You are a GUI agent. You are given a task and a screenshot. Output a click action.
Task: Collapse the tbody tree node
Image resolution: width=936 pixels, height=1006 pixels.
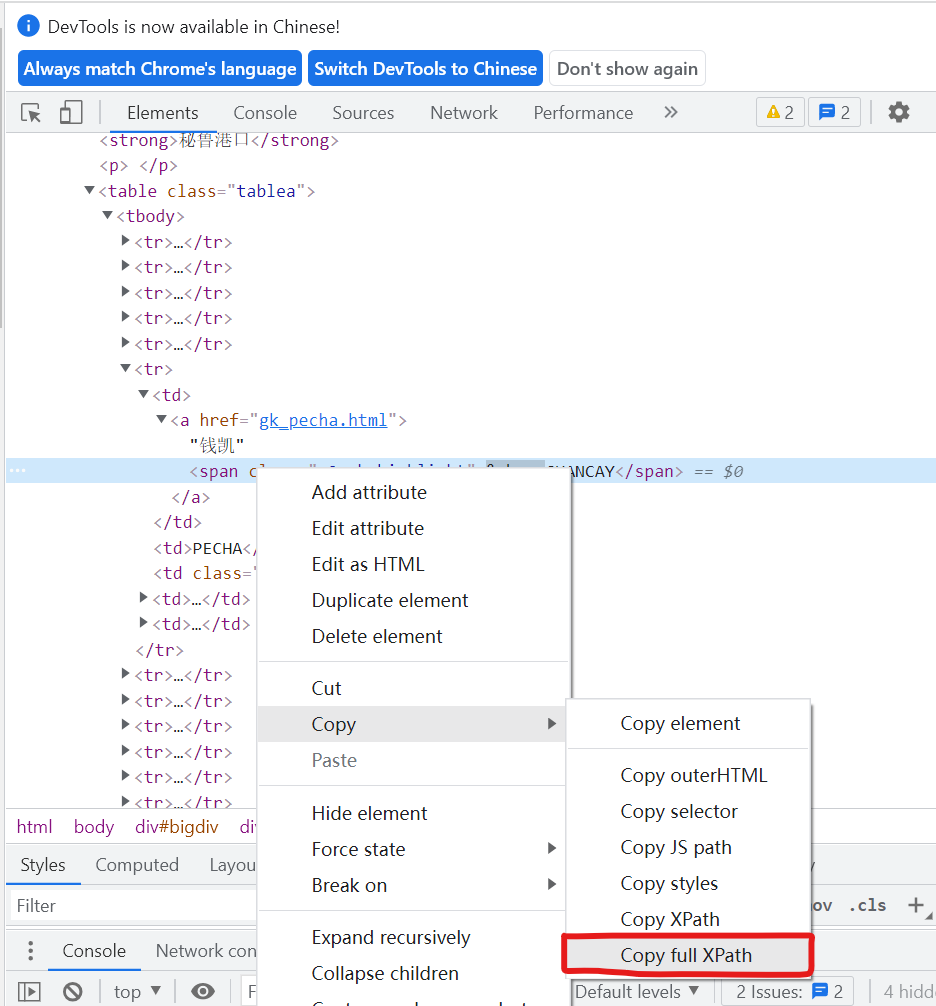107,215
